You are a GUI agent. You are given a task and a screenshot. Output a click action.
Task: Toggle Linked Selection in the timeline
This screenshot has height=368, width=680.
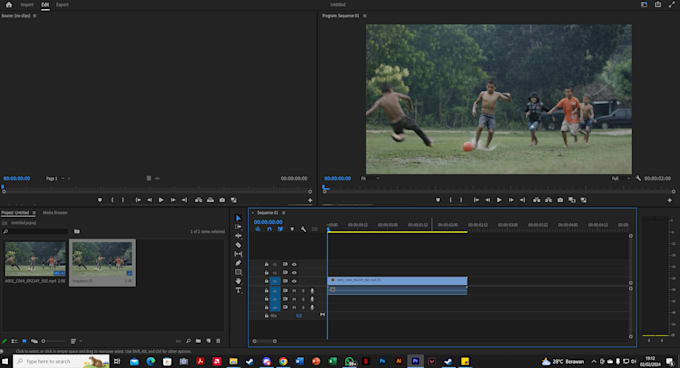(281, 229)
